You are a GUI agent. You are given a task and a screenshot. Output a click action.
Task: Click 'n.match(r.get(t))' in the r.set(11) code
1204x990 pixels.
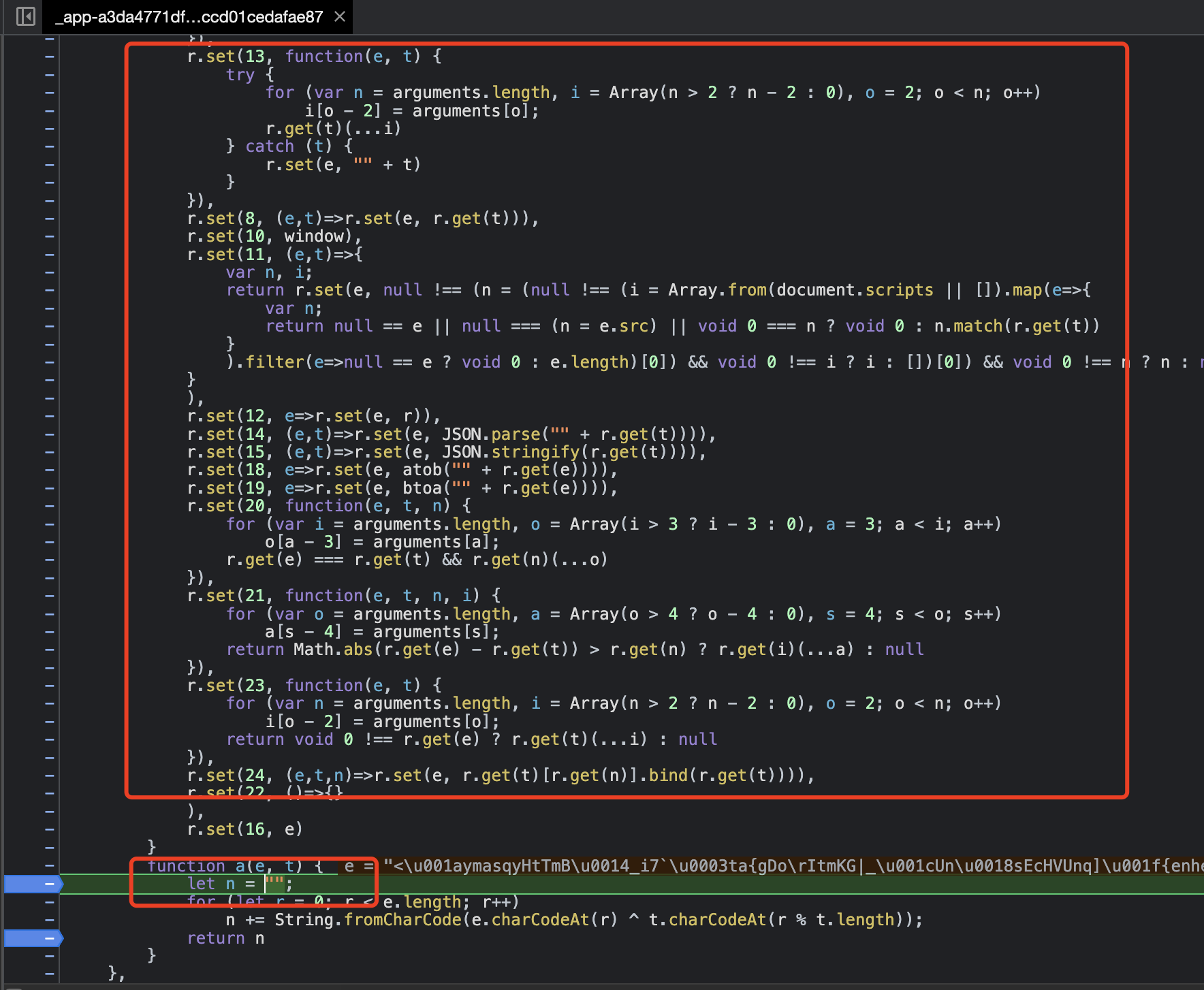tap(1017, 326)
